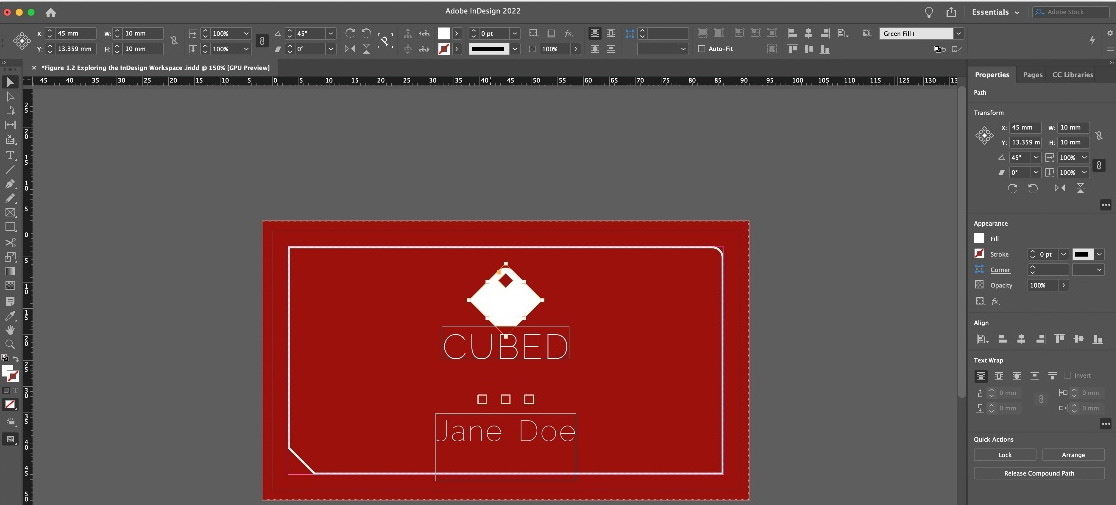The image size is (1116, 505).
Task: Click the fill color swatch in control bar
Action: coord(443,33)
